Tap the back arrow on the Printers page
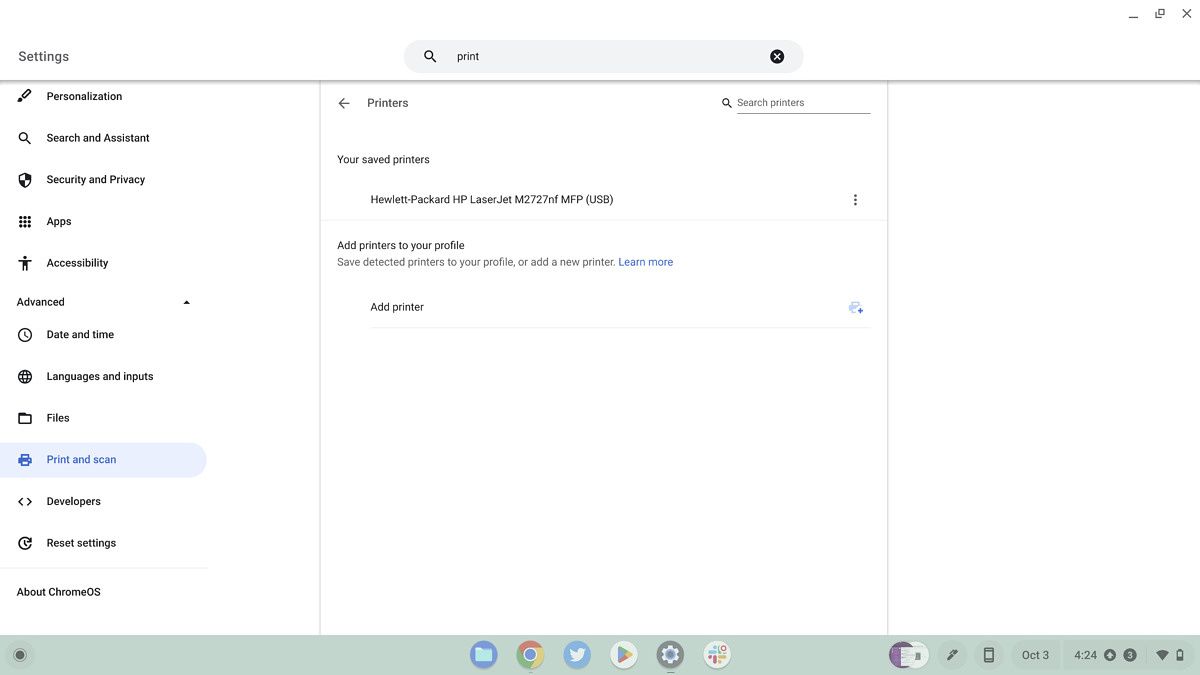 coord(343,103)
